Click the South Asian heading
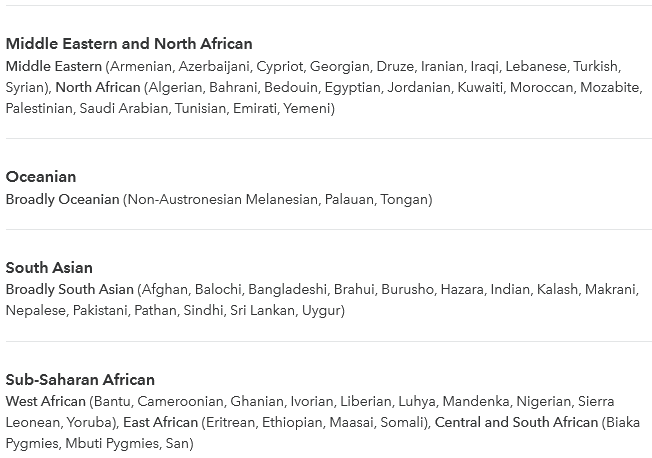Viewport: 652px width, 458px height. [49, 267]
